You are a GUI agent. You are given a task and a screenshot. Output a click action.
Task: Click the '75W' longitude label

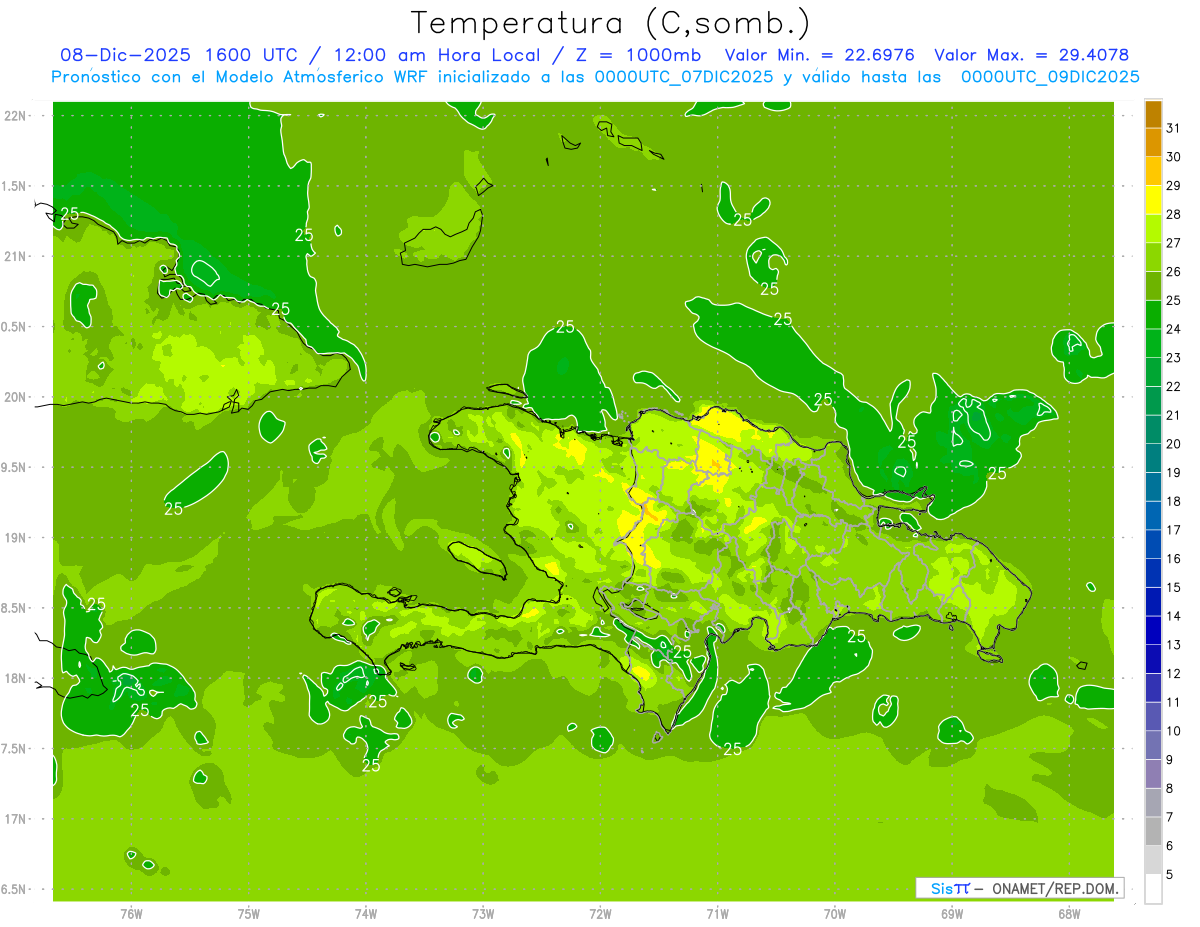pos(248,913)
